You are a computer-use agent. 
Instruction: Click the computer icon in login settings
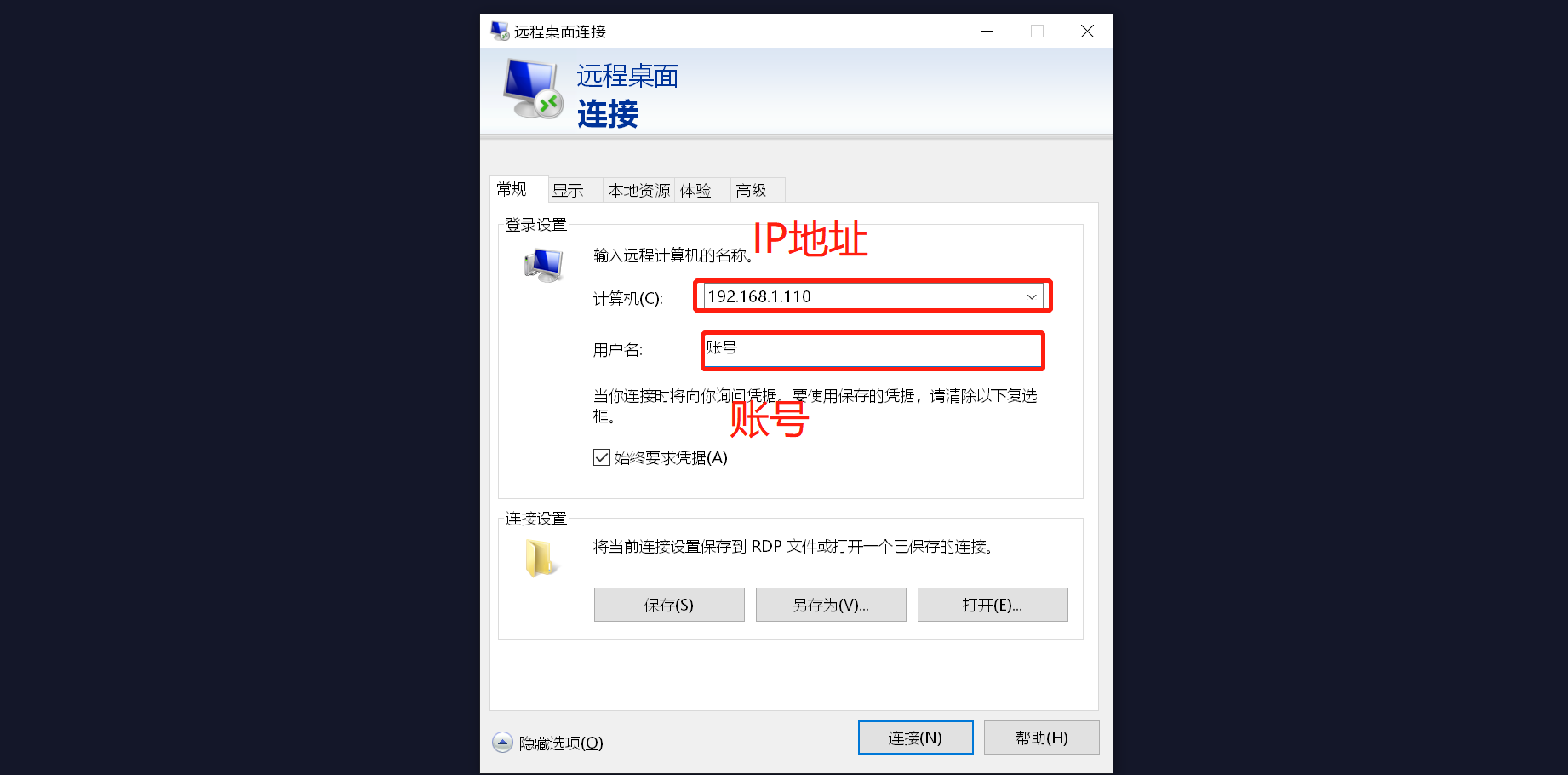point(545,265)
